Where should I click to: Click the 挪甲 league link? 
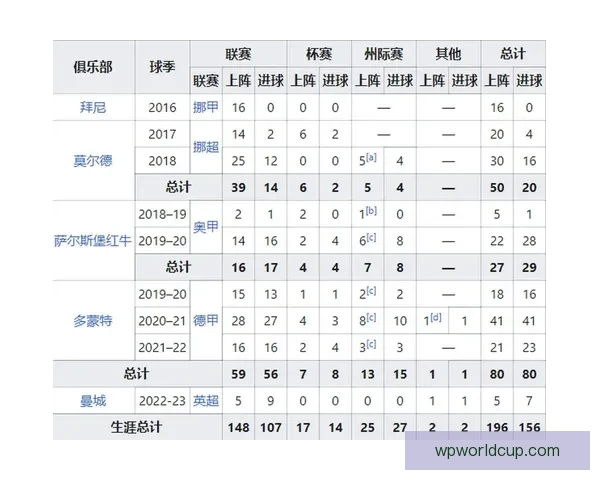[206, 107]
